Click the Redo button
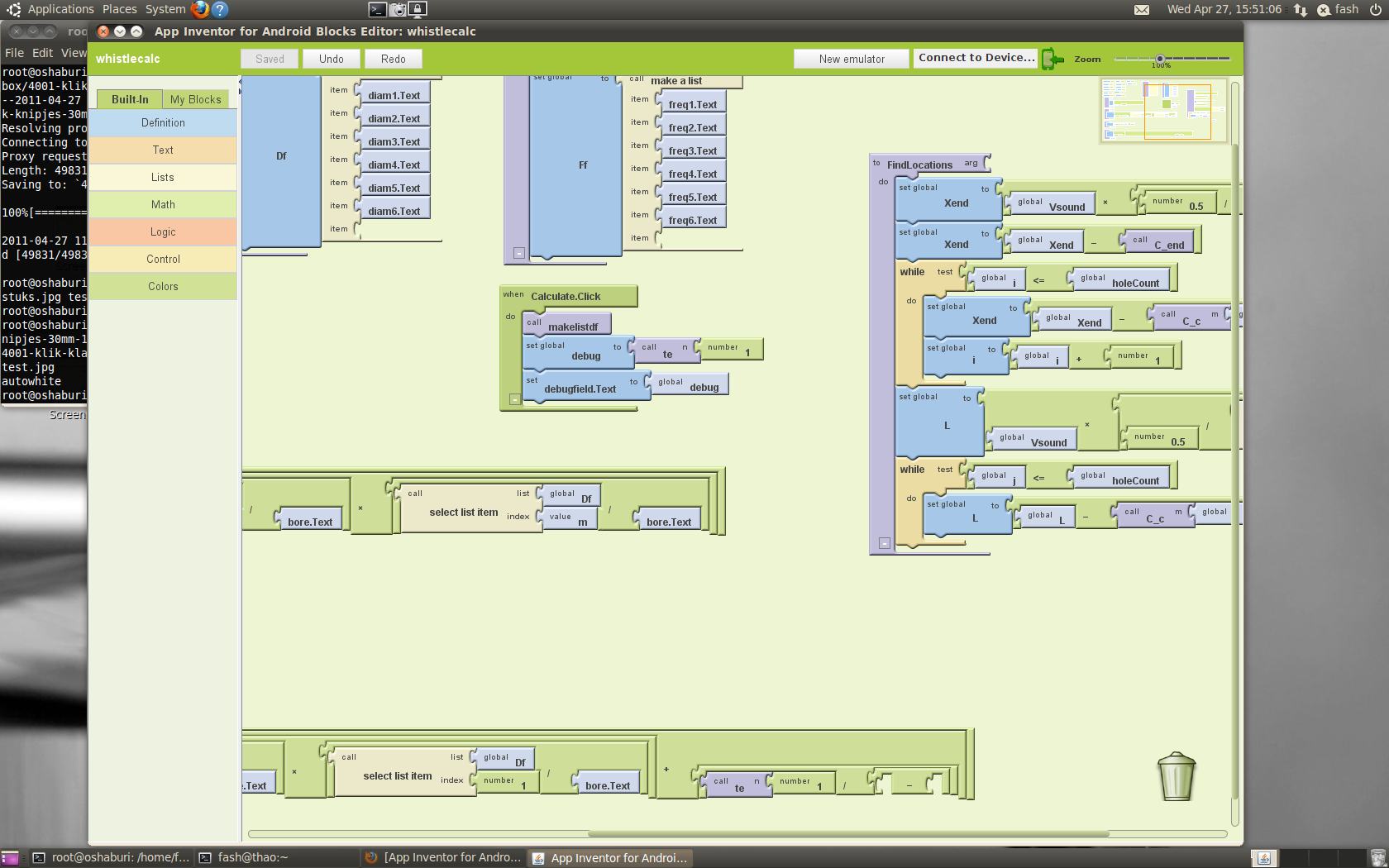1389x868 pixels. pos(394,59)
